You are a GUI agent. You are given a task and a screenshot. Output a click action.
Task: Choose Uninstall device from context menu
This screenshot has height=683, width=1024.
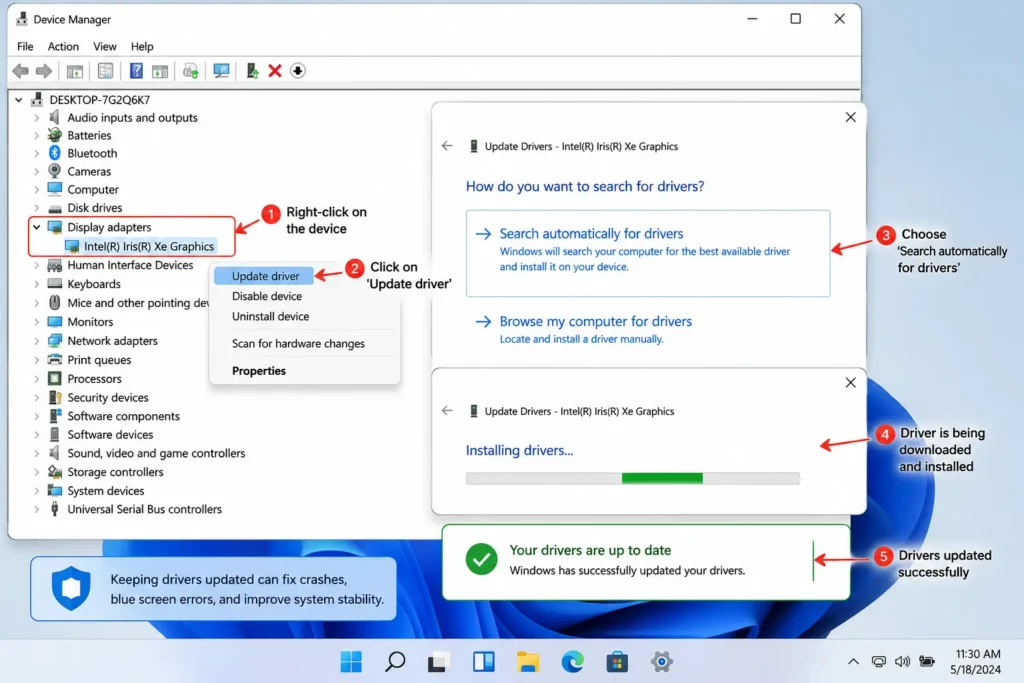(x=270, y=316)
